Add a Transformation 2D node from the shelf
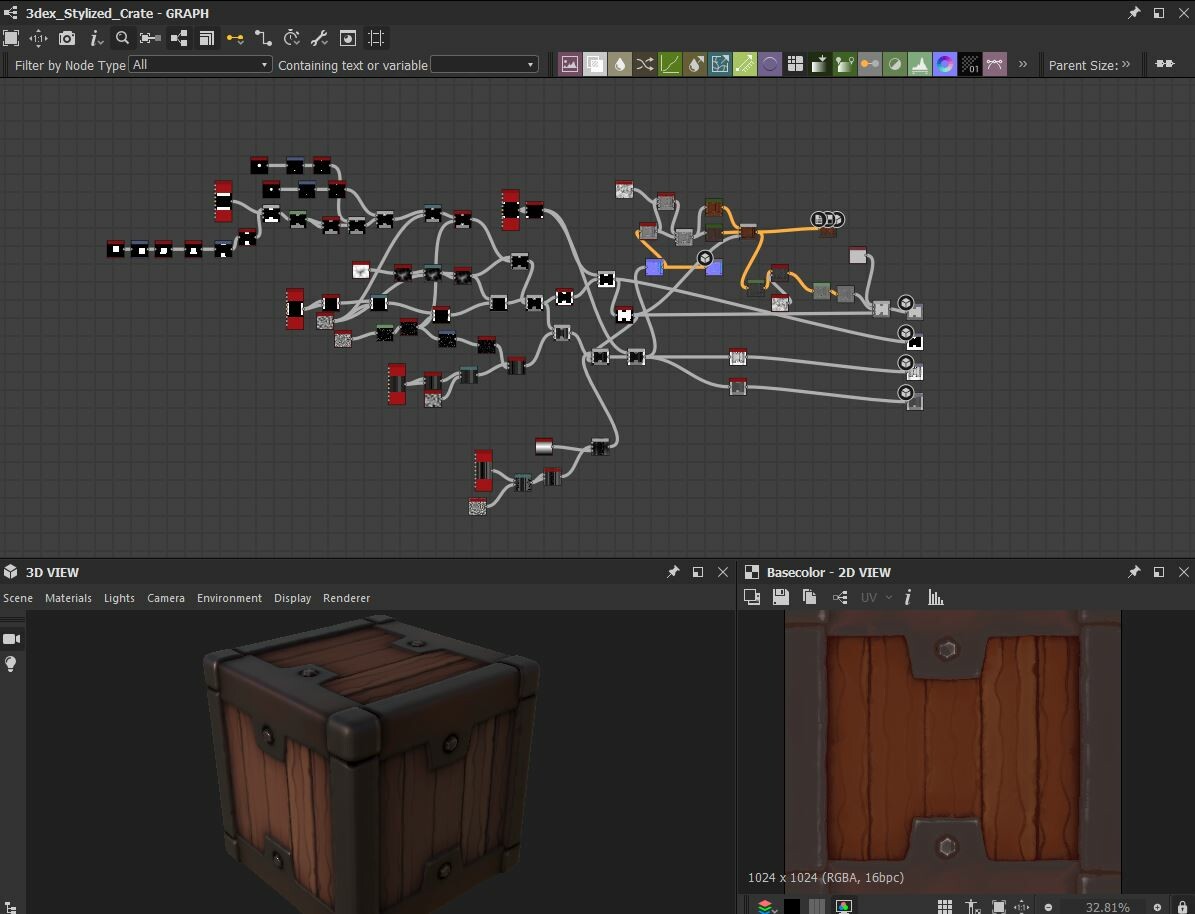 (x=719, y=64)
